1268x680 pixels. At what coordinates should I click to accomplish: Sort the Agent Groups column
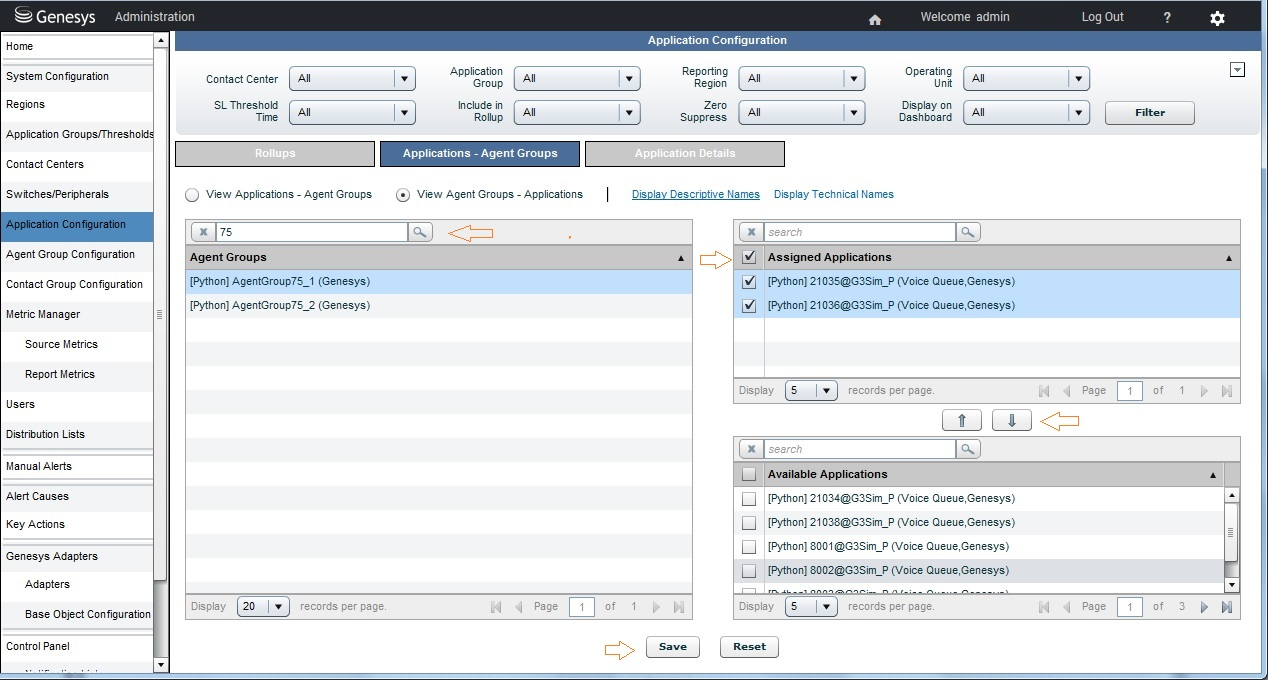coord(439,258)
